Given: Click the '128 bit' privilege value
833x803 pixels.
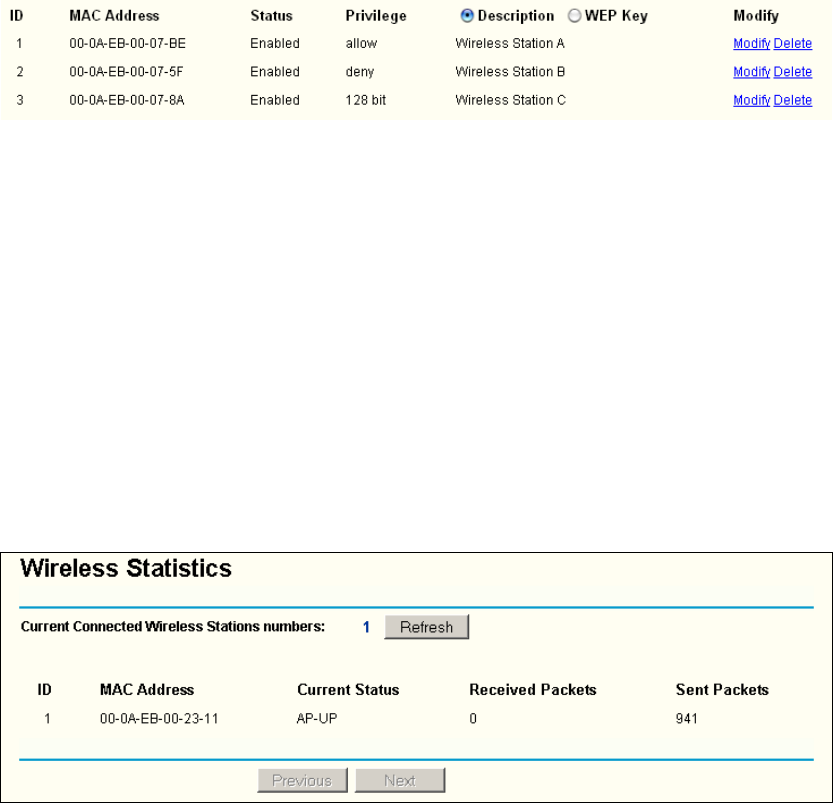Looking at the screenshot, I should (366, 100).
